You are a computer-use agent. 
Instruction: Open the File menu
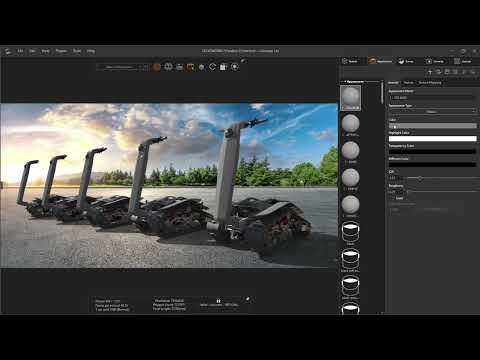20,51
